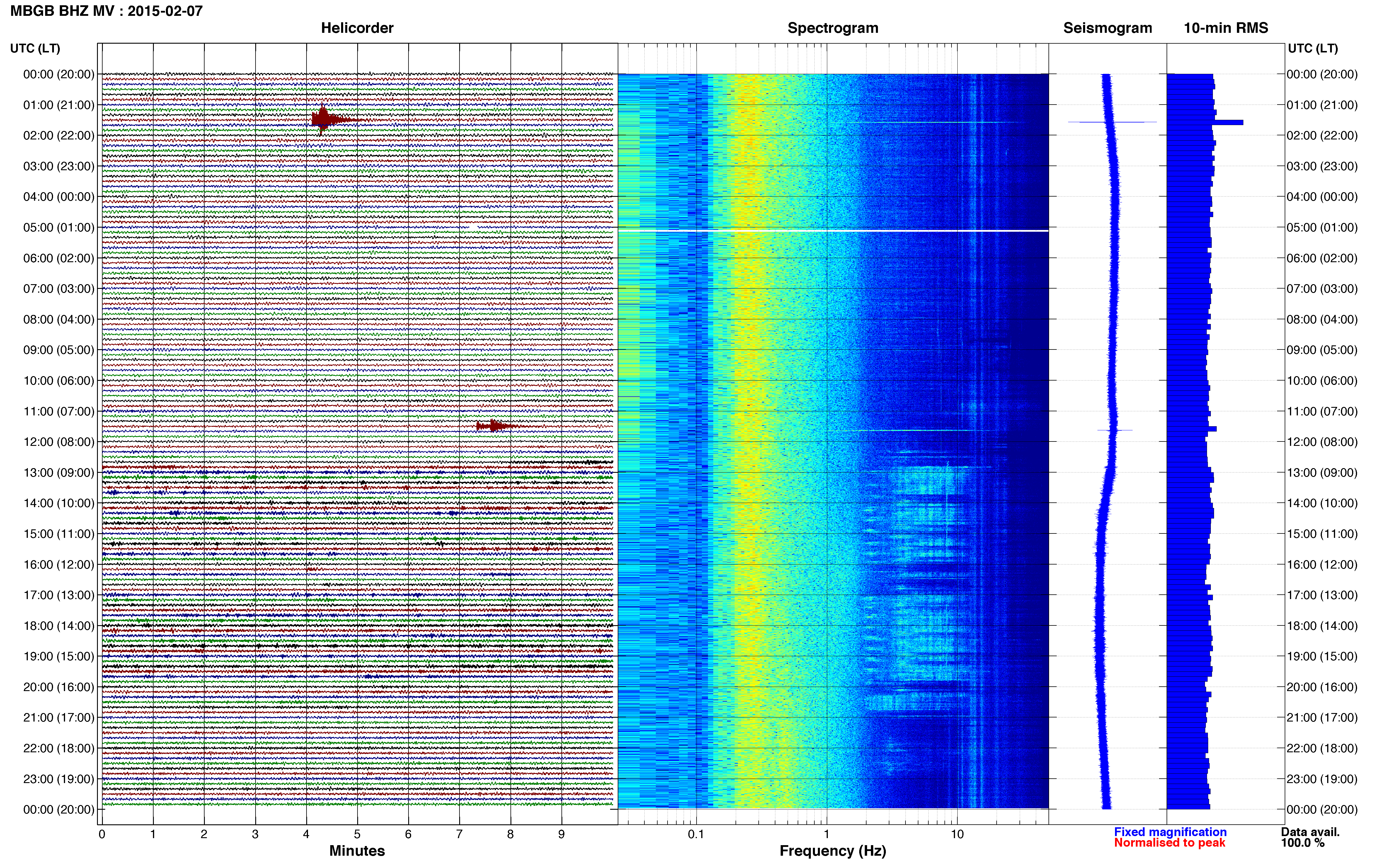Click the white data-gap line in the spectrogram
Screen dimensions: 1389x868
coord(833,231)
